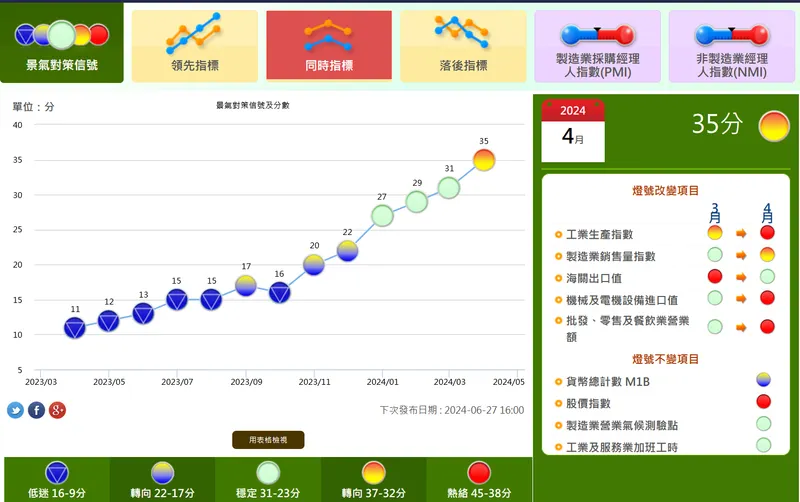Select the chart data point labeled 17
This screenshot has width=800, height=502.
click(246, 286)
